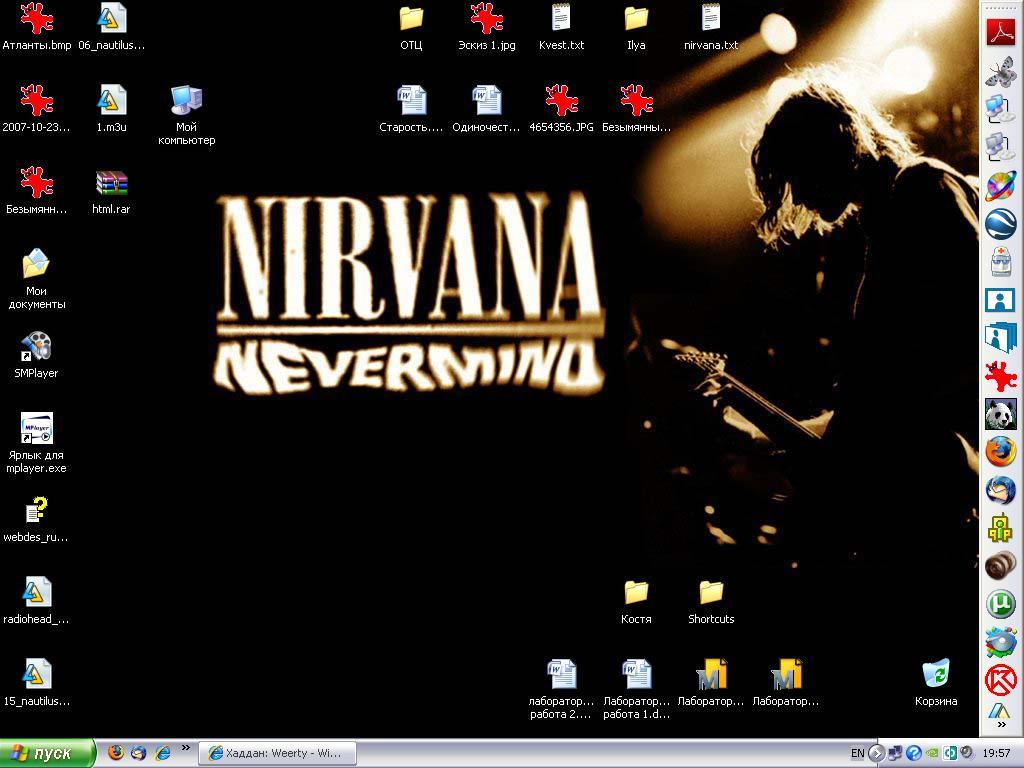The image size is (1024, 768).
Task: Select the ОТЦ folder on desktop
Action: (411, 27)
